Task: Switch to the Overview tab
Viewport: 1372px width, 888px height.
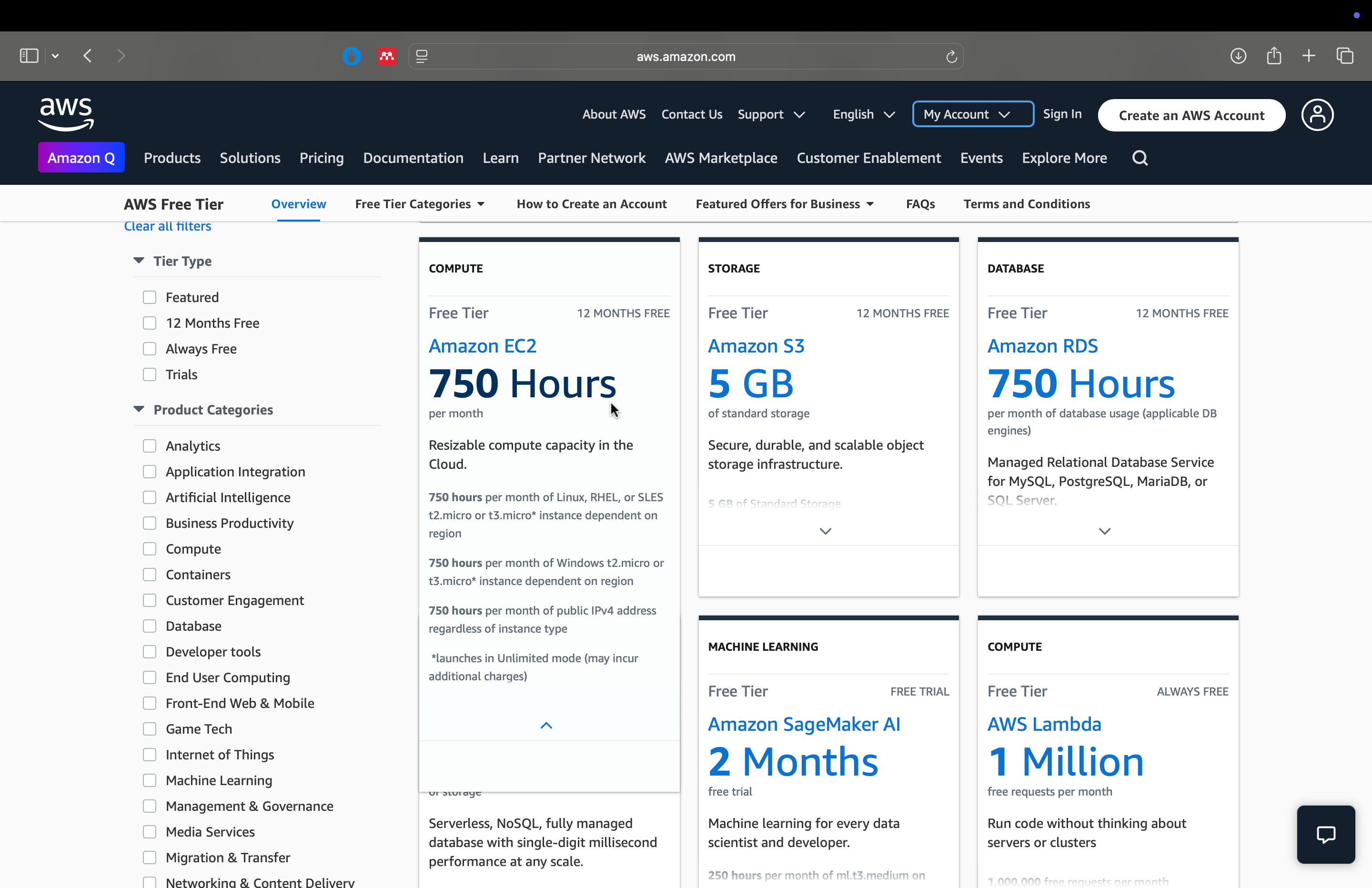Action: tap(299, 203)
